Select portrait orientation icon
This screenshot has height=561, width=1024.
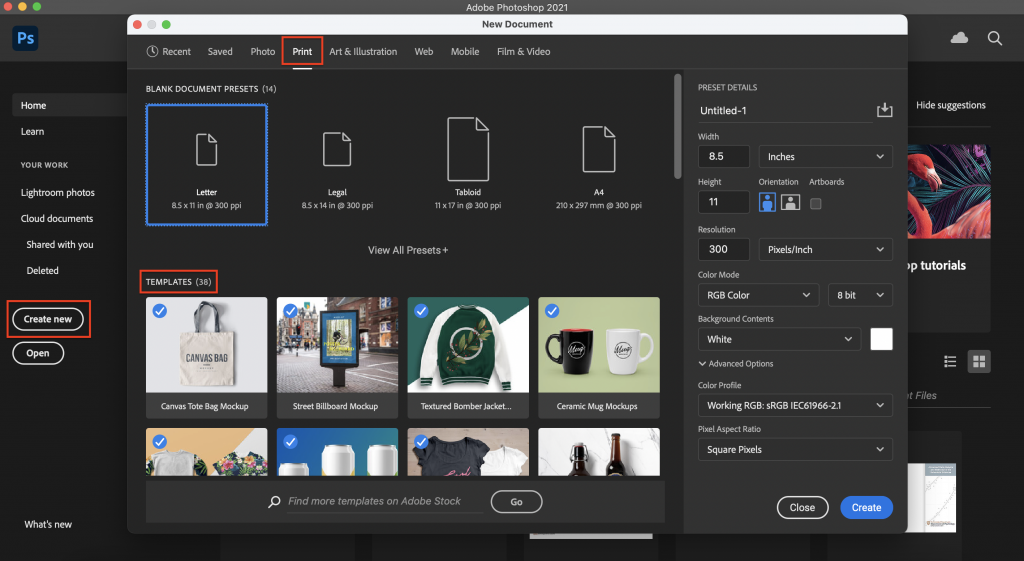coord(767,202)
